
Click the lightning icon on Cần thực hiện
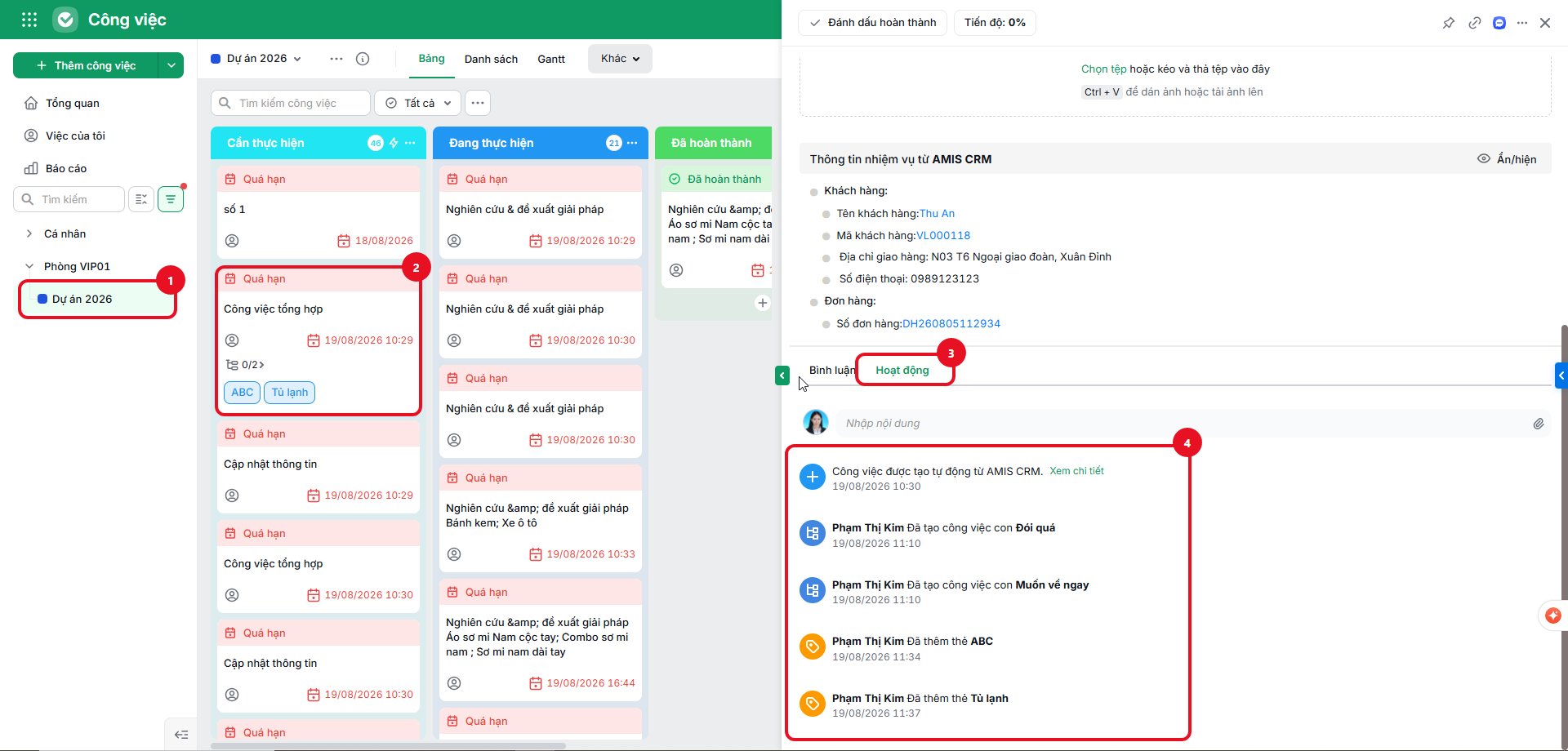click(394, 143)
